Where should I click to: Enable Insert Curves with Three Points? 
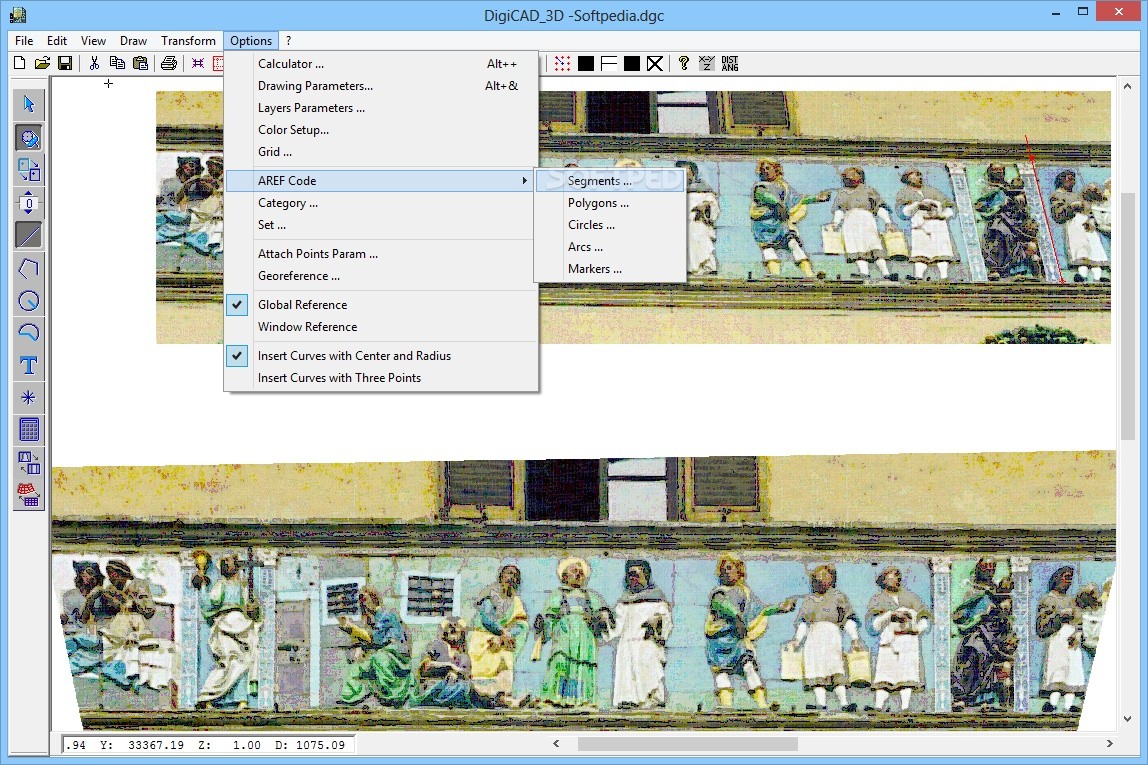point(381,378)
